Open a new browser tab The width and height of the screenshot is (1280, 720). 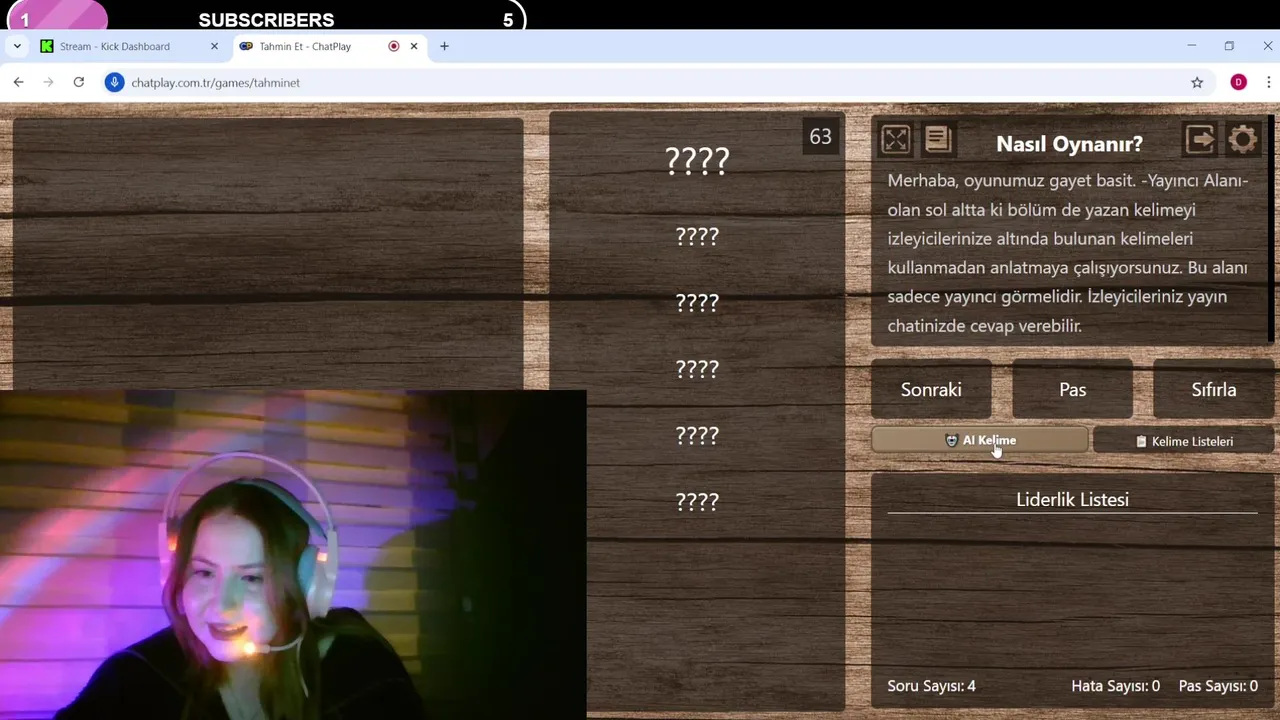point(444,46)
